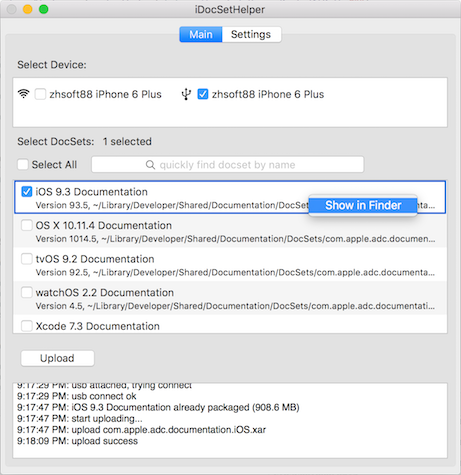Check Xcode 7.3 Documentation checkbox
The height and width of the screenshot is (475, 461).
click(x=27, y=326)
